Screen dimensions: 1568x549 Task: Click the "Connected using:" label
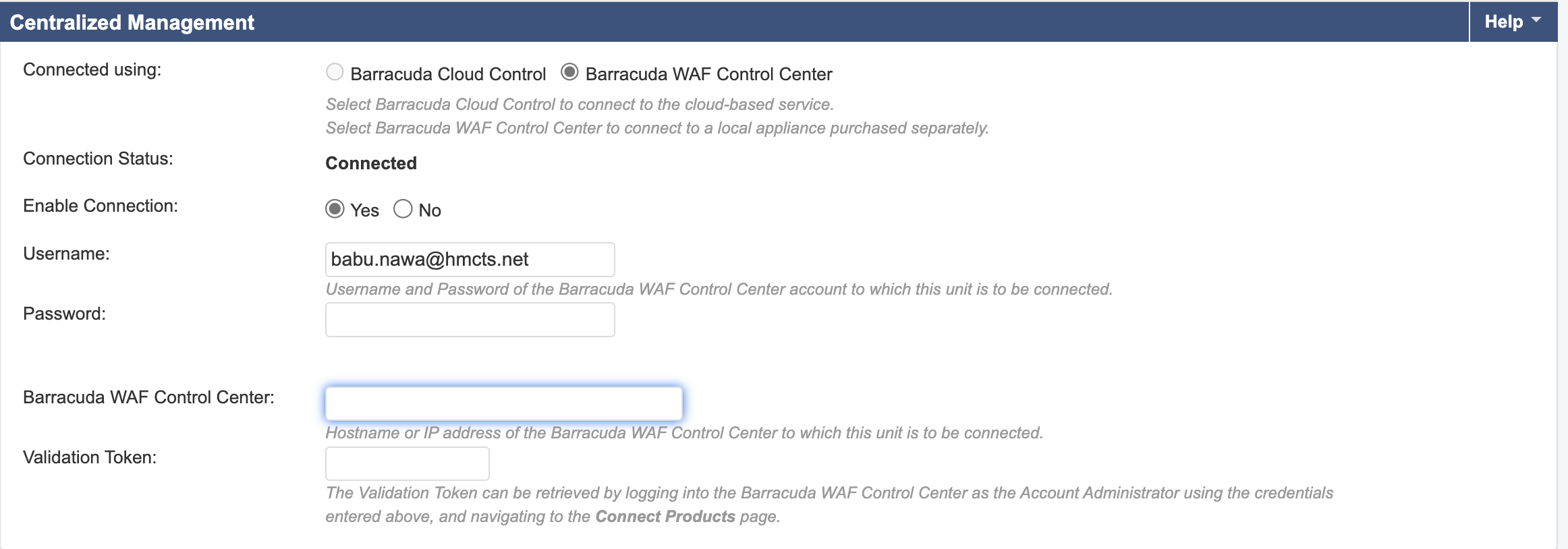pyautogui.click(x=92, y=69)
